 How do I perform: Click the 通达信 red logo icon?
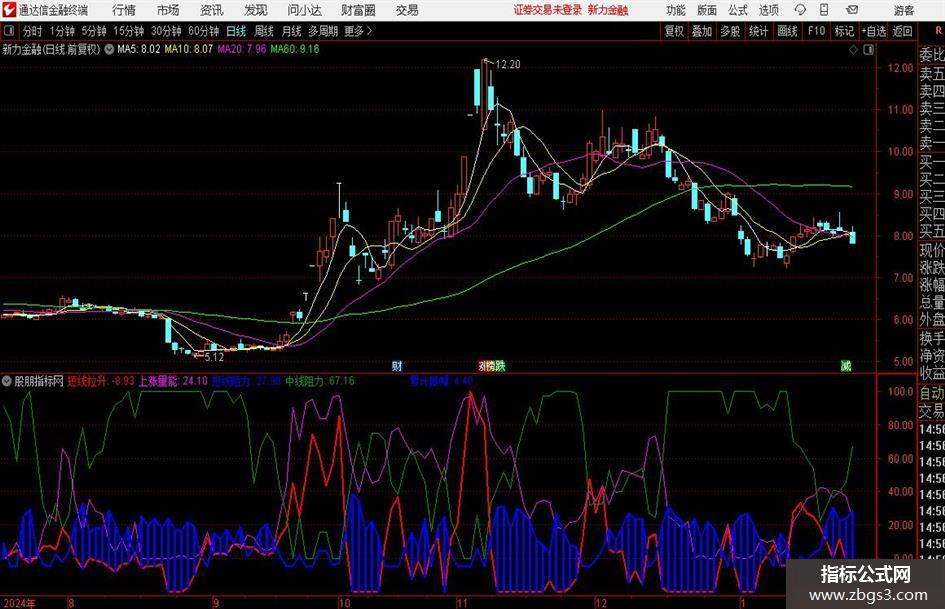8,10
